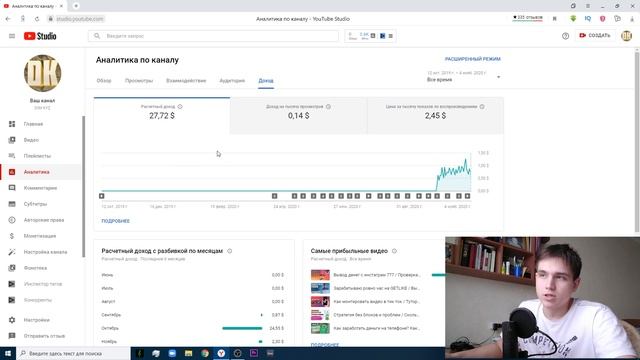Switch to Просмотры tab
This screenshot has height=360, width=640.
(x=139, y=80)
